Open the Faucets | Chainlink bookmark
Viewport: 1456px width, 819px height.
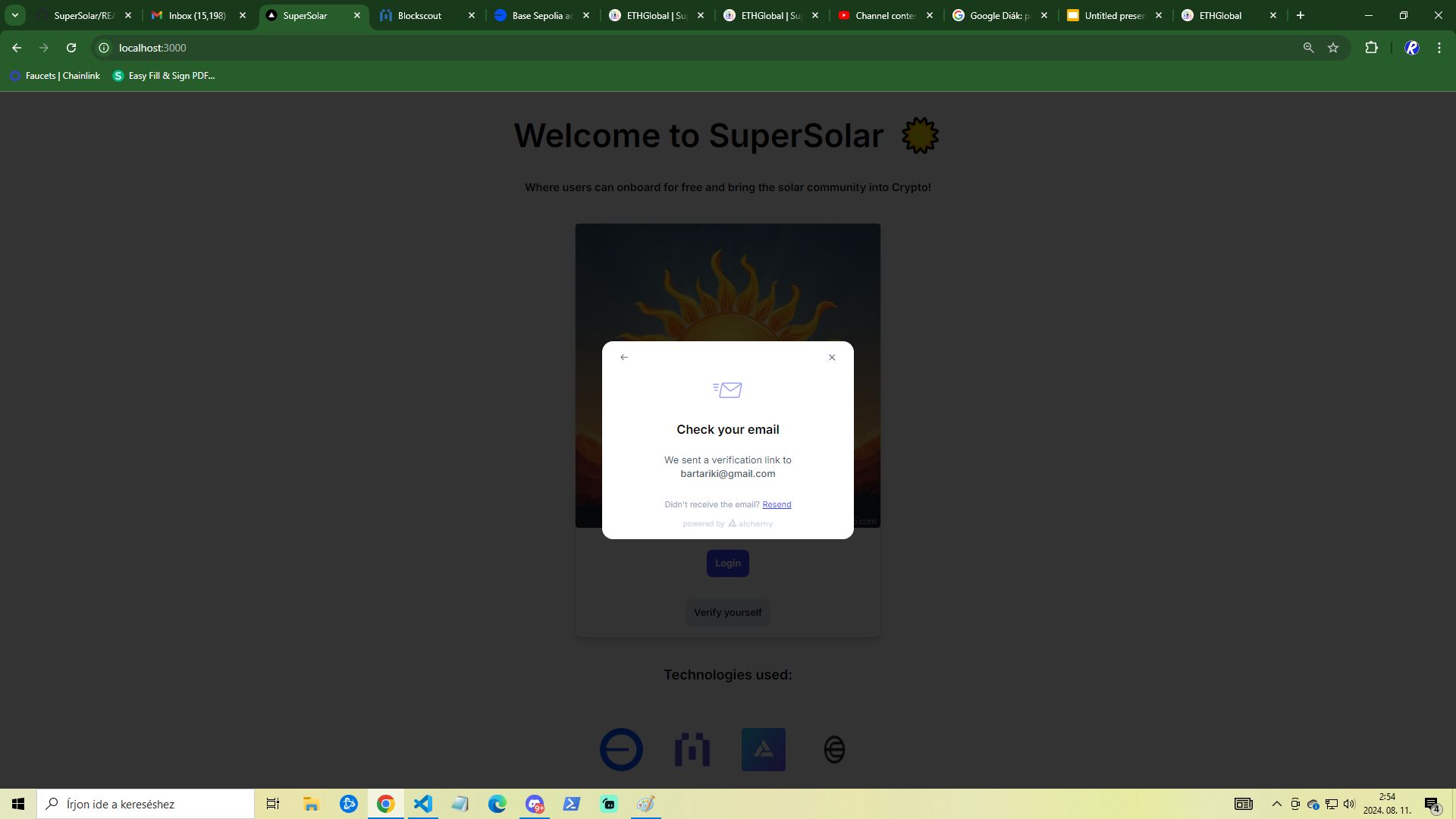[x=55, y=76]
